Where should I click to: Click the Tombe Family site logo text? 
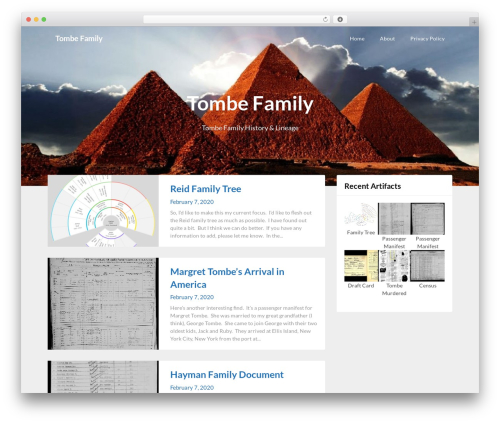pyautogui.click(x=79, y=39)
